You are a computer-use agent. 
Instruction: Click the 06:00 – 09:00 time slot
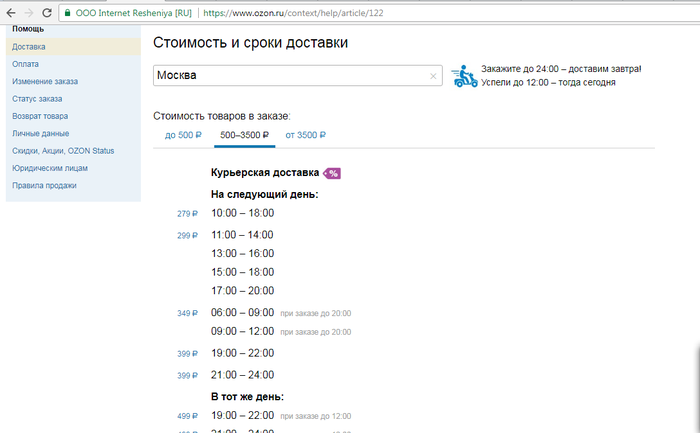point(242,313)
